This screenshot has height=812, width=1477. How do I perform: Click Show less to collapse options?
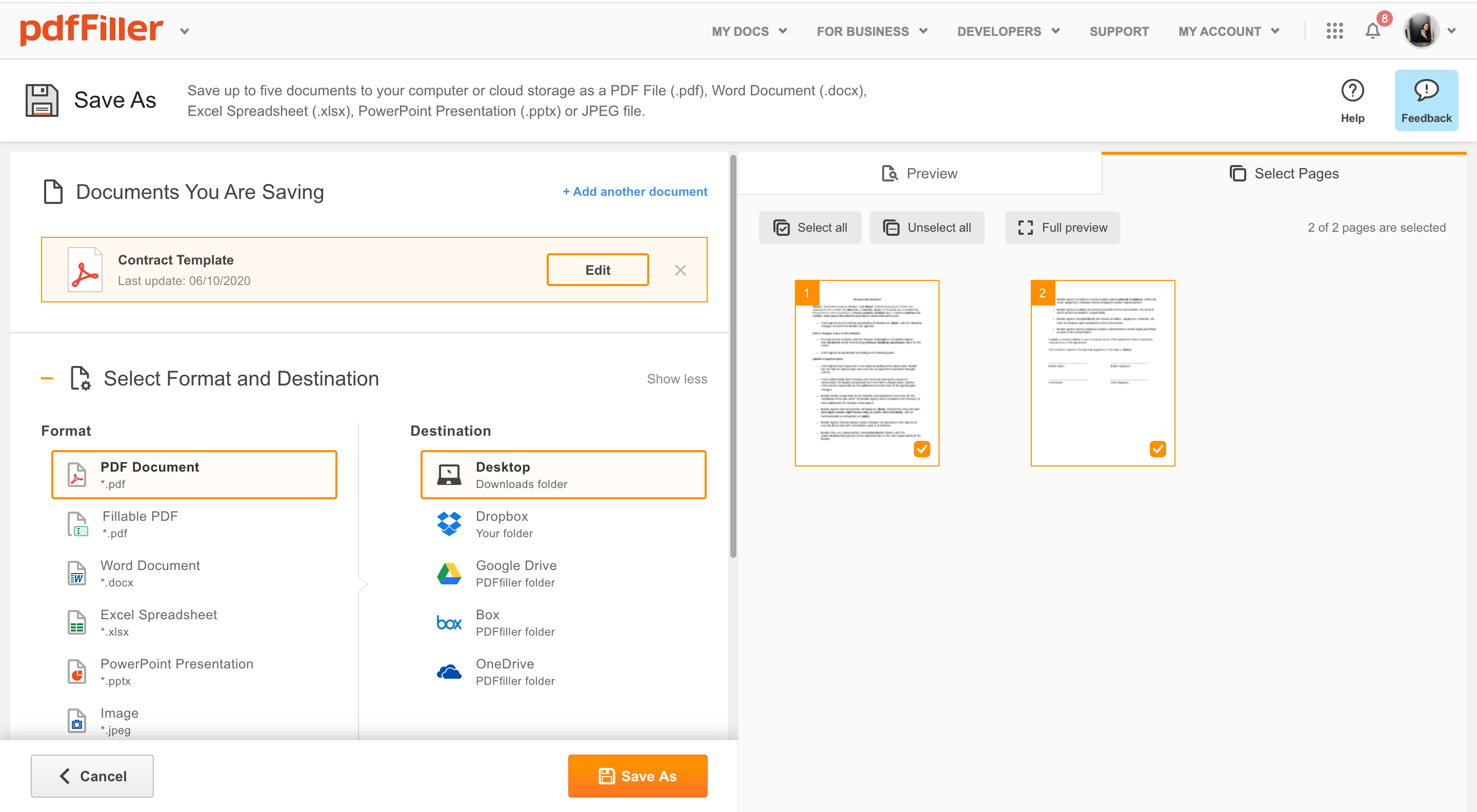point(676,379)
